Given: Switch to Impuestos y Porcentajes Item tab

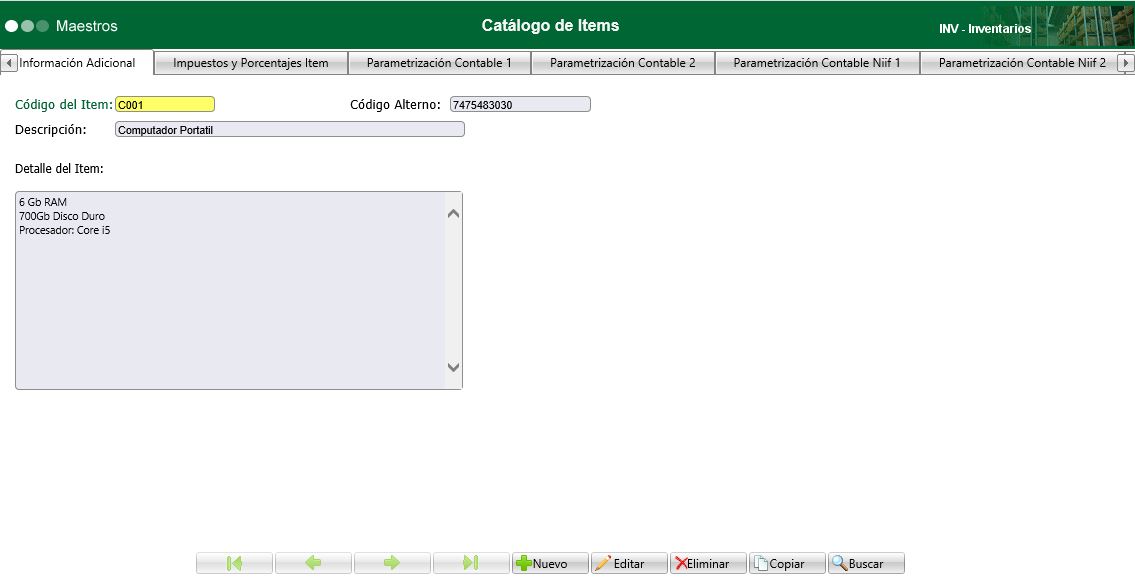Looking at the screenshot, I should pyautogui.click(x=251, y=63).
